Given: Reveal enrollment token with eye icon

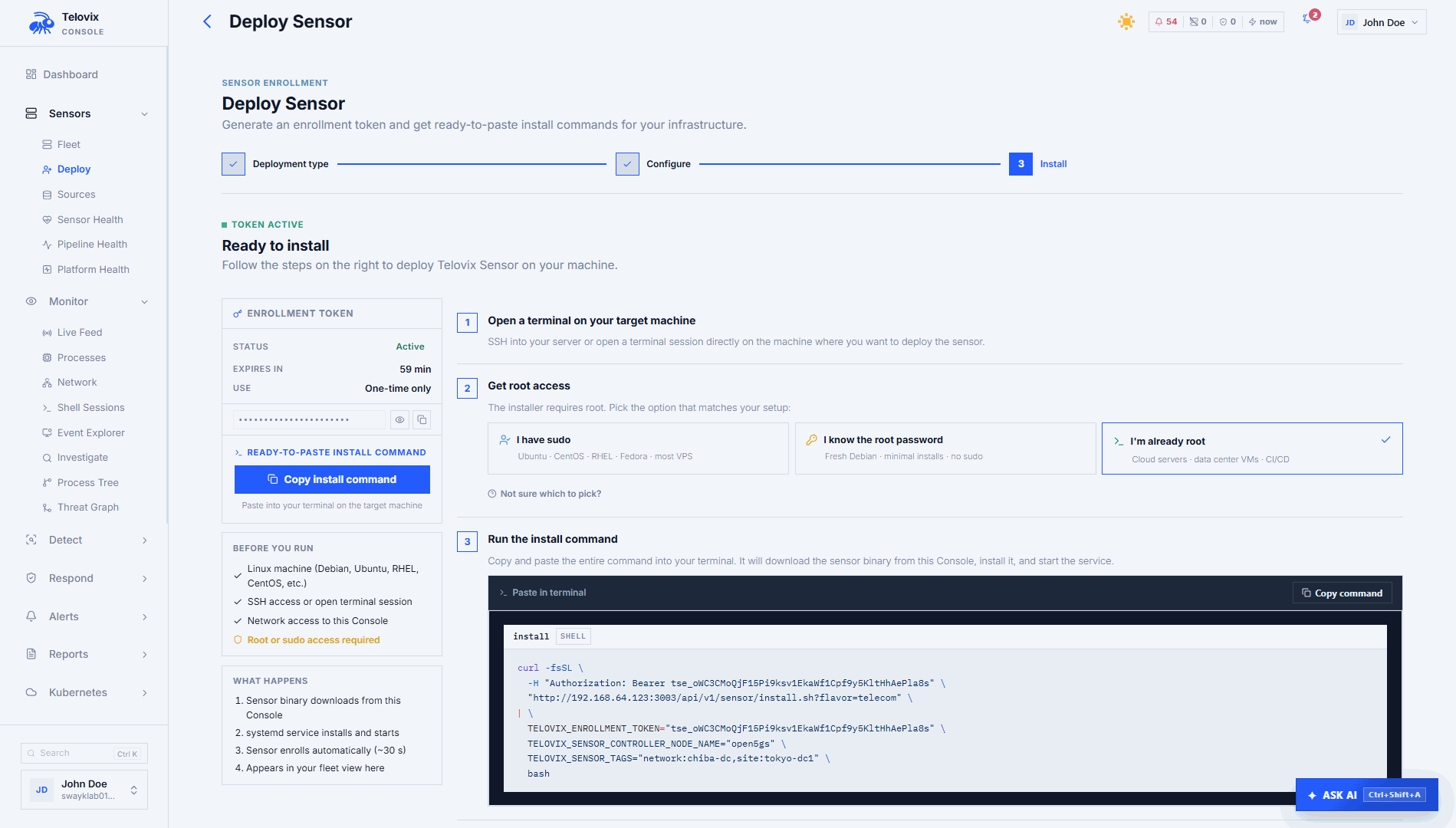Looking at the screenshot, I should click(x=399, y=419).
